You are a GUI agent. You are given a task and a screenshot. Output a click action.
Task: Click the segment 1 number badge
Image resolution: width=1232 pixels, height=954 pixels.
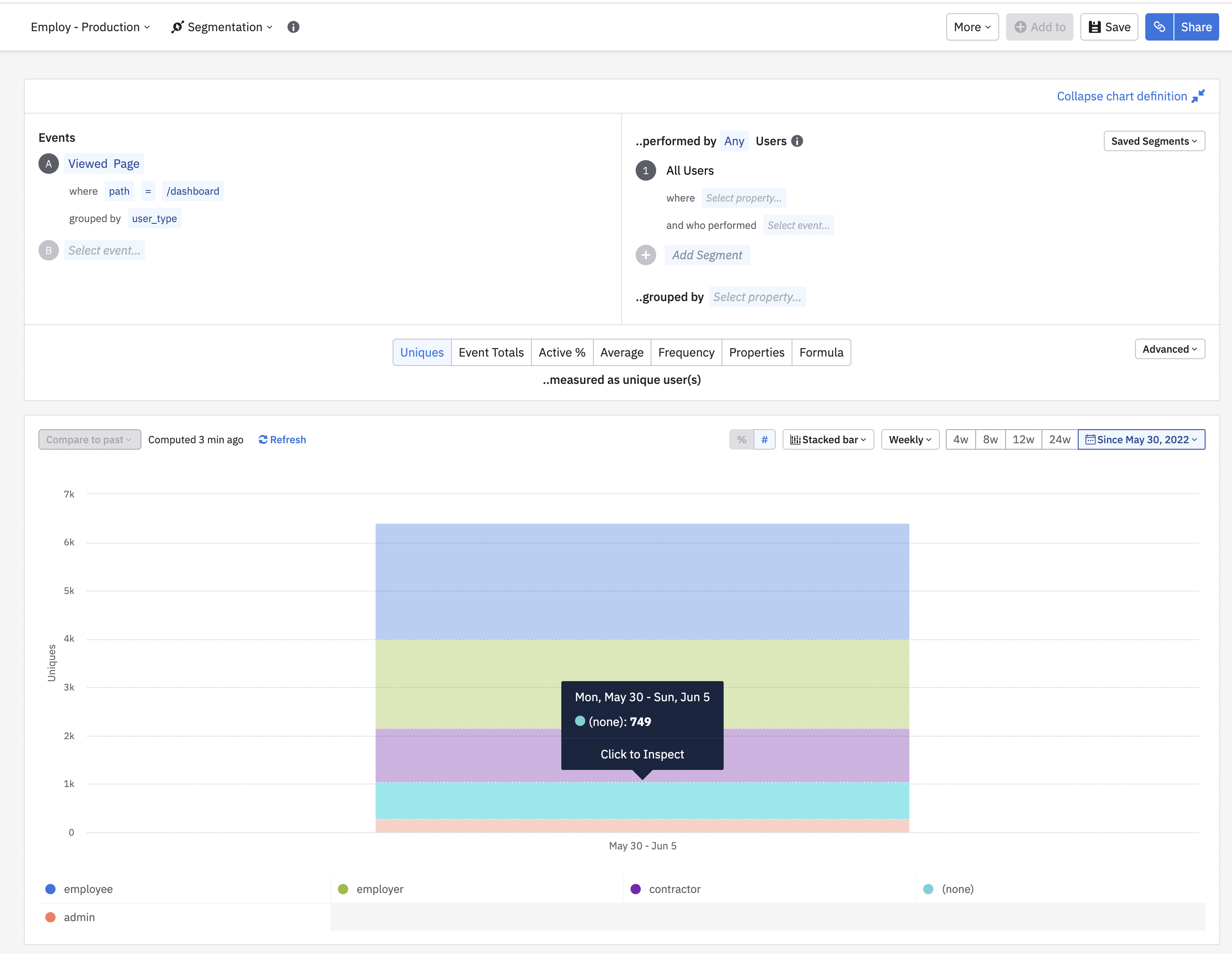click(646, 170)
